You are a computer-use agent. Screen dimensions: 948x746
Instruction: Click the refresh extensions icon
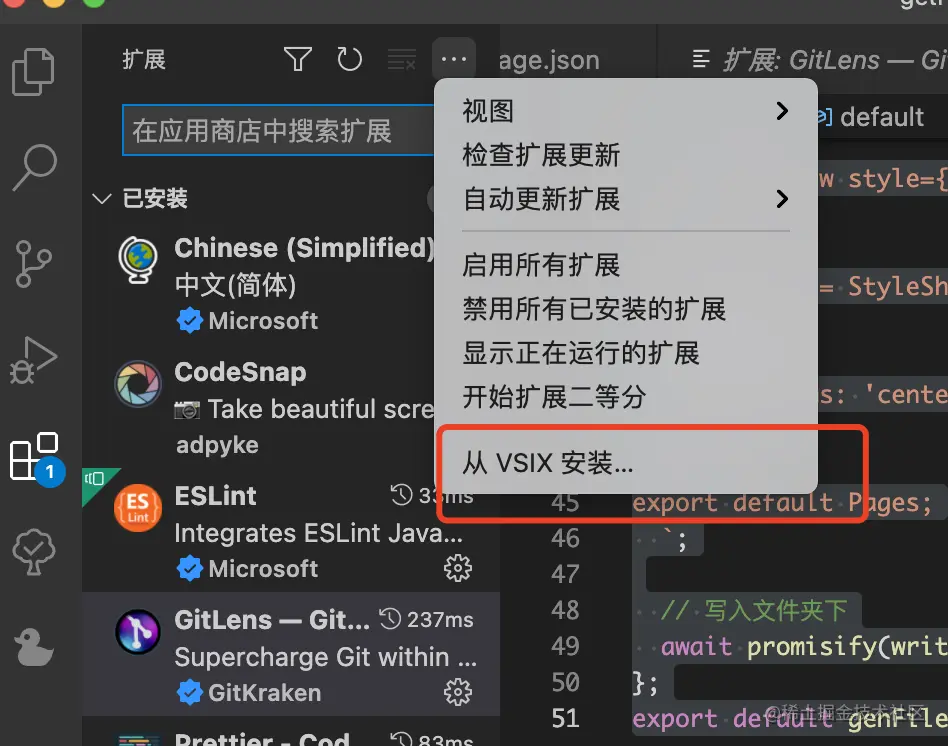(x=349, y=59)
